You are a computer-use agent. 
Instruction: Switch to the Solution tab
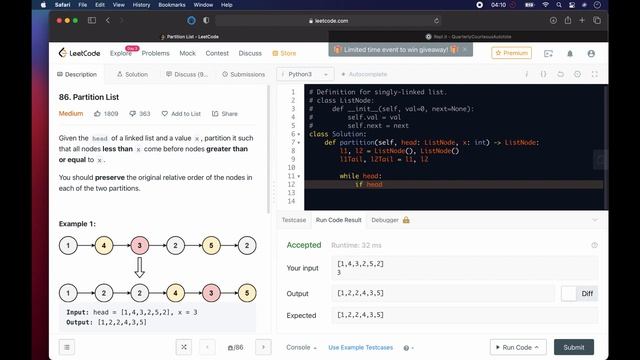pos(132,74)
